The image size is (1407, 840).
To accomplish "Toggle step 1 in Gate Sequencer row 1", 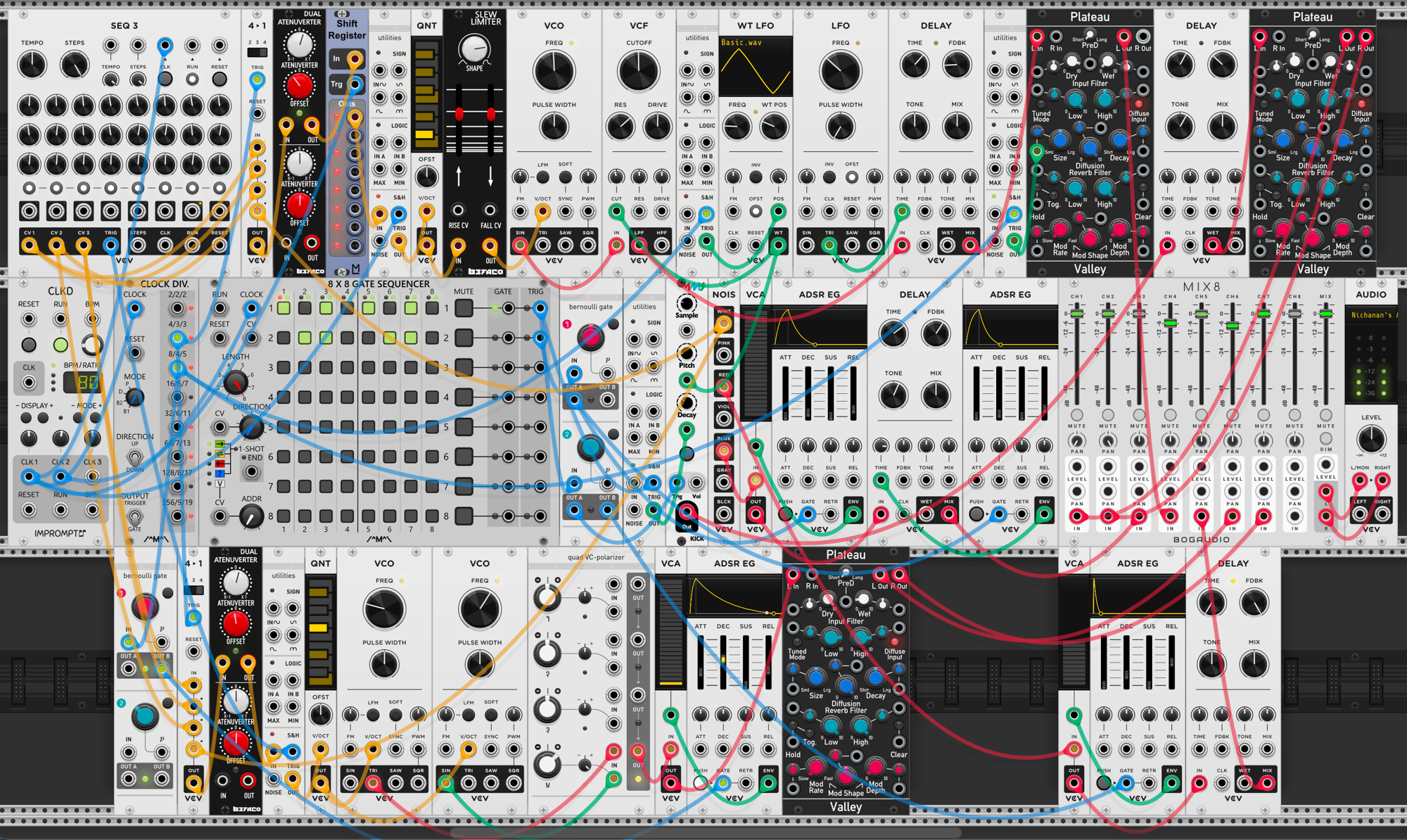I will pos(284,308).
